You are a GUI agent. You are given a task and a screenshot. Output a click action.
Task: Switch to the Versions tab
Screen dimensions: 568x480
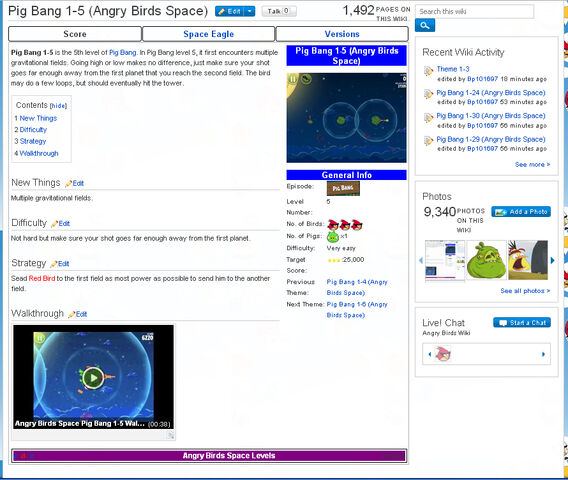(x=342, y=34)
